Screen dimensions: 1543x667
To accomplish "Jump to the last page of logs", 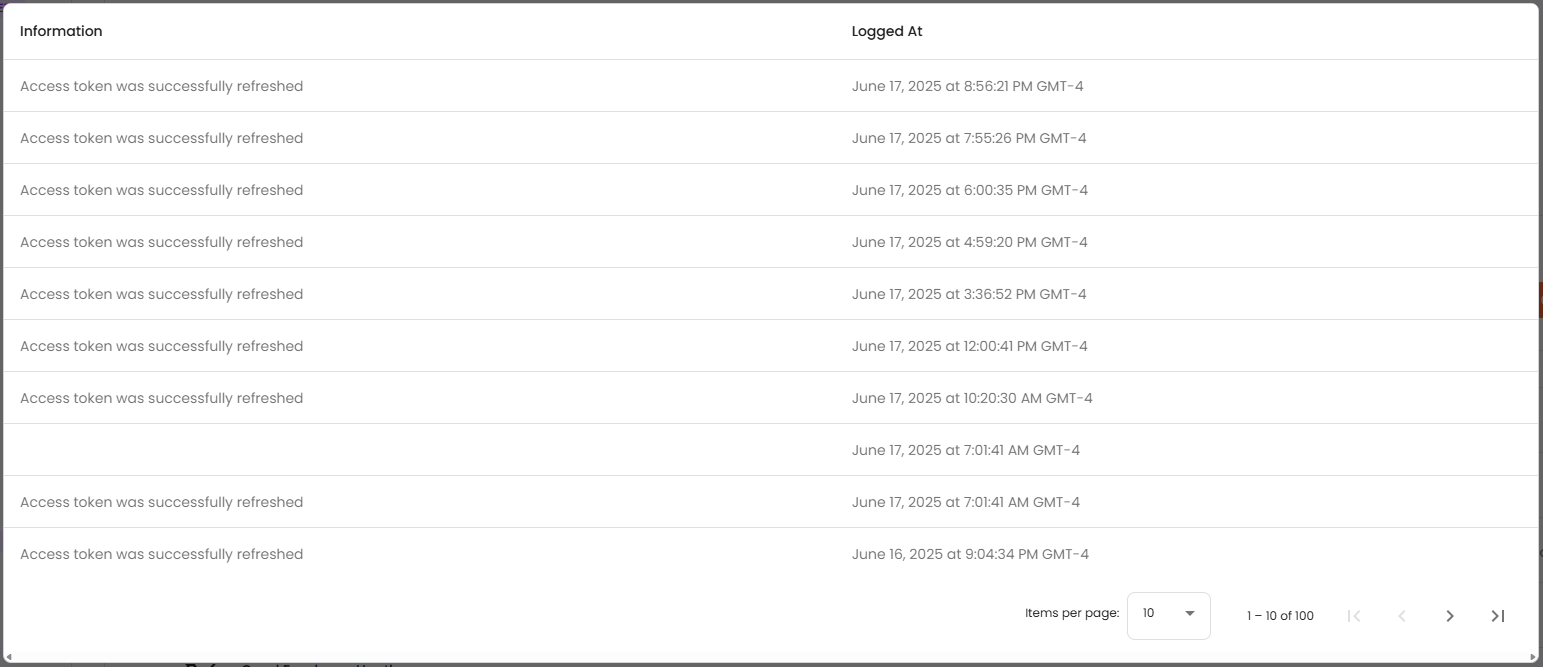I will coord(1498,616).
